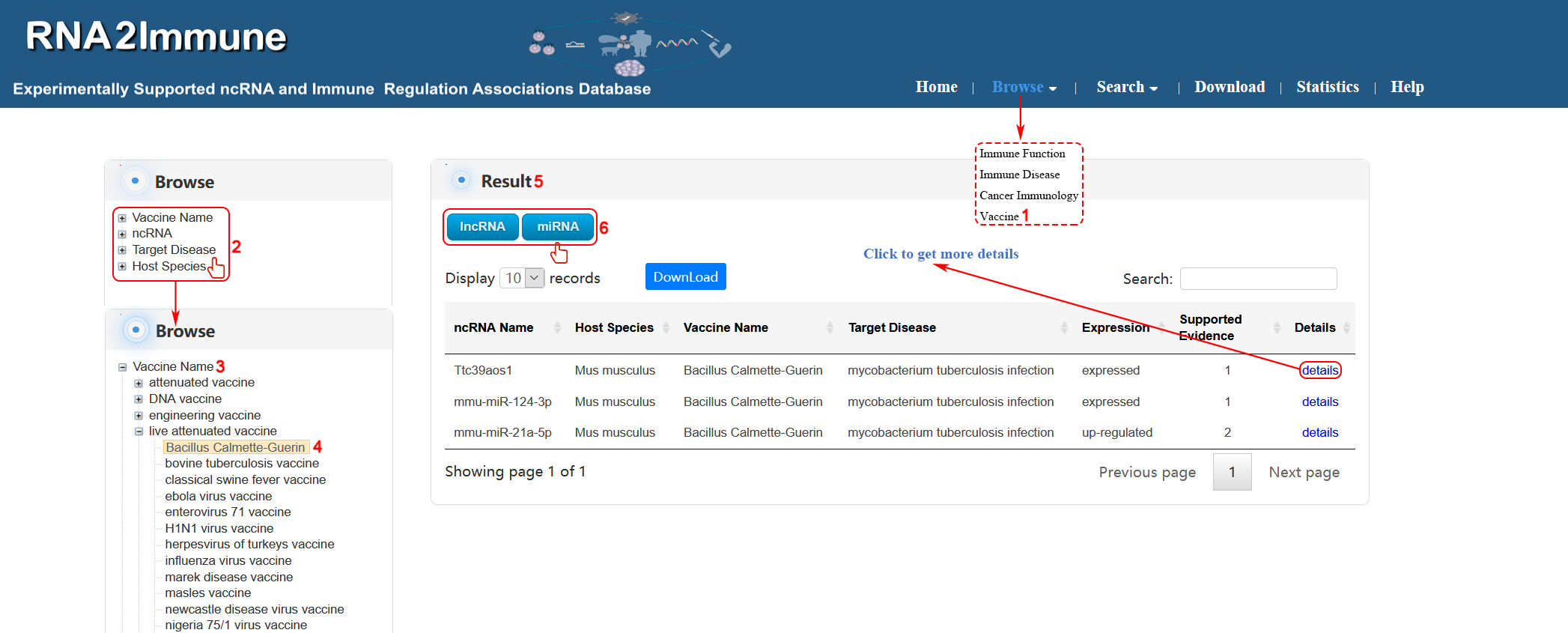Viewport: 1568px width, 633px height.
Task: Expand the Target Disease tree node
Action: click(x=122, y=250)
